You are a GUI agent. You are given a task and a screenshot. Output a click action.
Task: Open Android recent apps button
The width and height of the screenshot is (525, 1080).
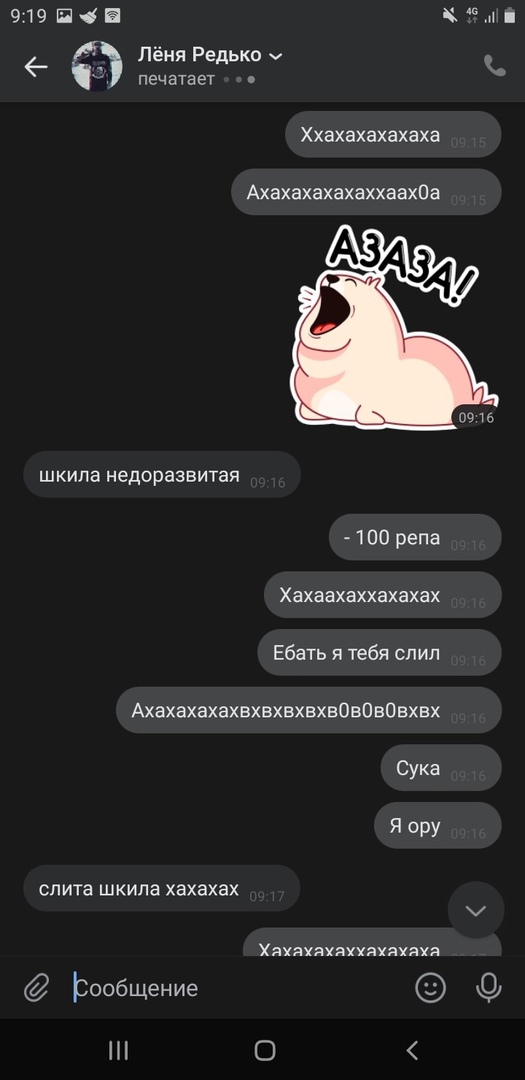[119, 1050]
